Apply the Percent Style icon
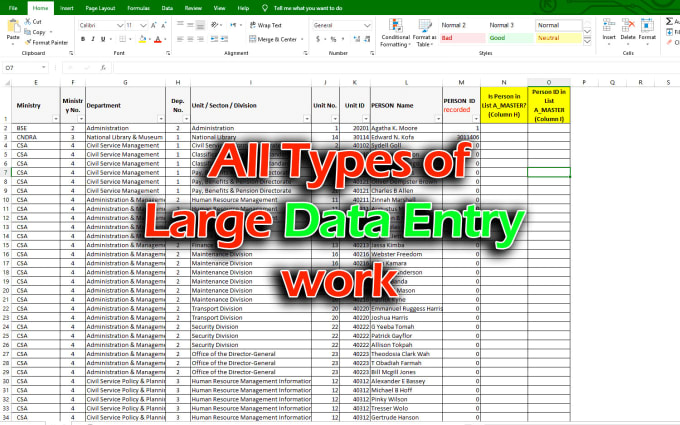 pos(333,39)
